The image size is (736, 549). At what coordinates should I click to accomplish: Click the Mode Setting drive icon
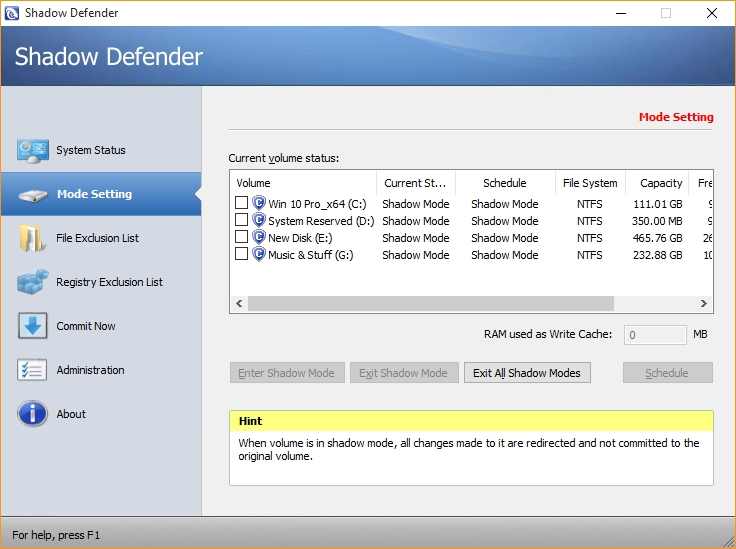pyautogui.click(x=33, y=195)
